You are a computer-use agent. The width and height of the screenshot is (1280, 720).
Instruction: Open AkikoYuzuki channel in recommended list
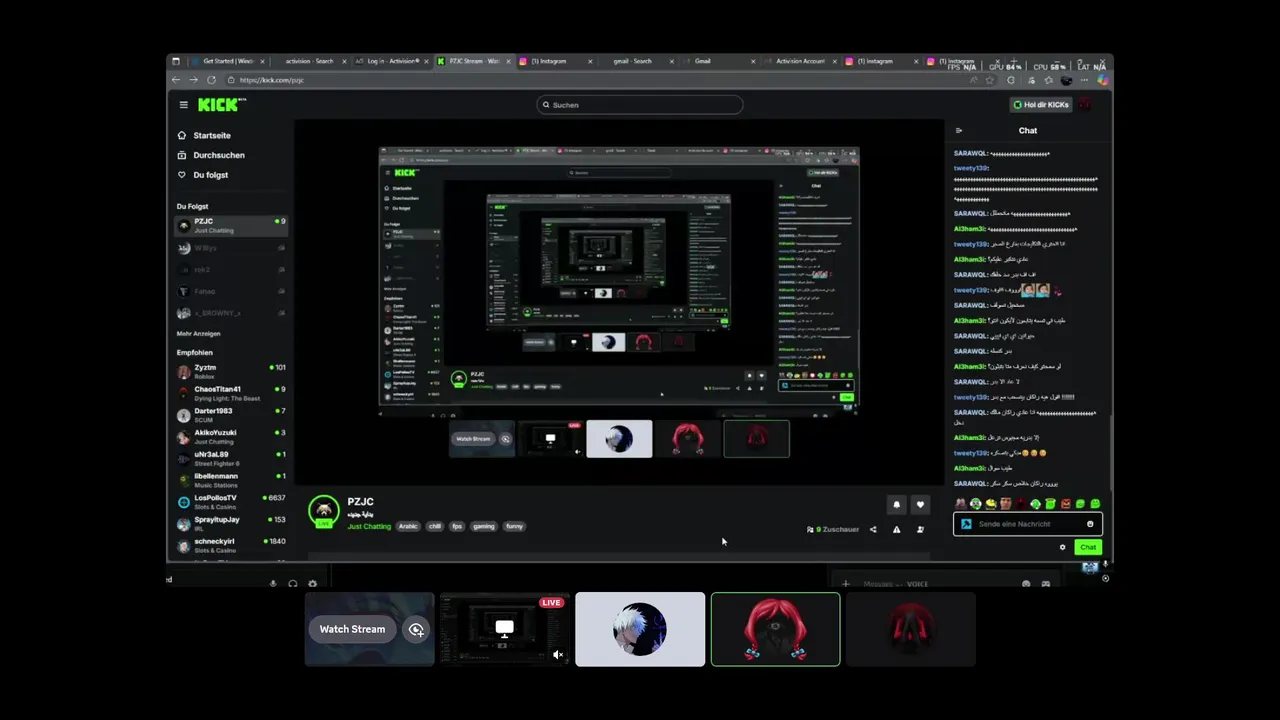[x=231, y=437]
